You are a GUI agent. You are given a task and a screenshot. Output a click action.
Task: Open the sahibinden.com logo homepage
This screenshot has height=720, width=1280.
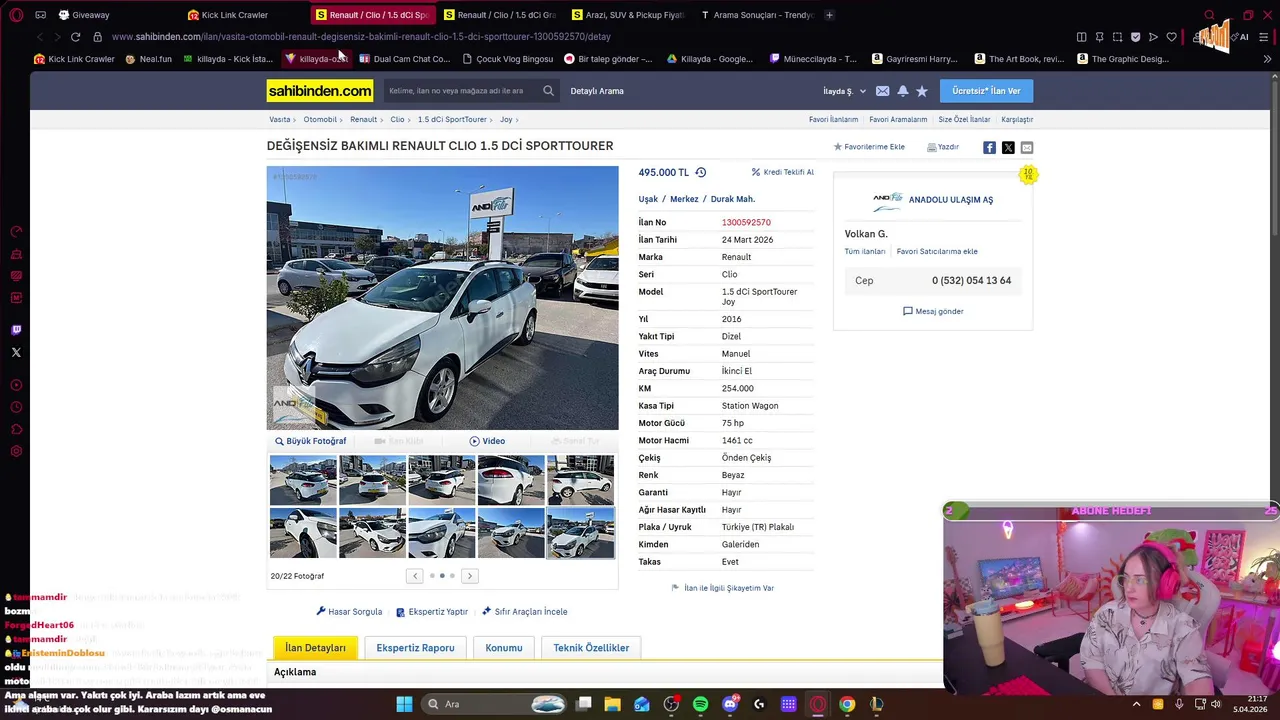click(320, 91)
